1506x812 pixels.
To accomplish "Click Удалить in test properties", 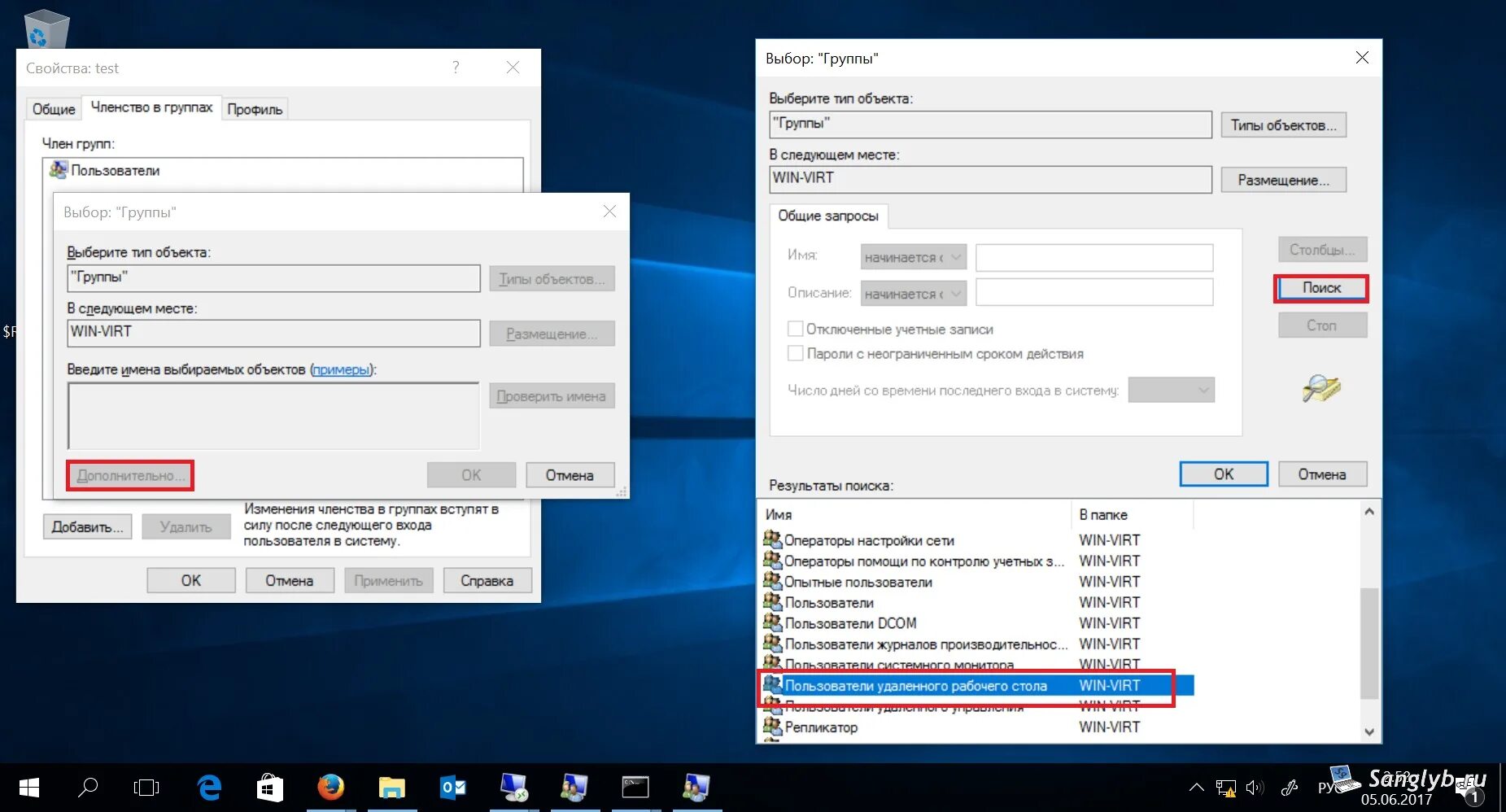I will tap(186, 527).
